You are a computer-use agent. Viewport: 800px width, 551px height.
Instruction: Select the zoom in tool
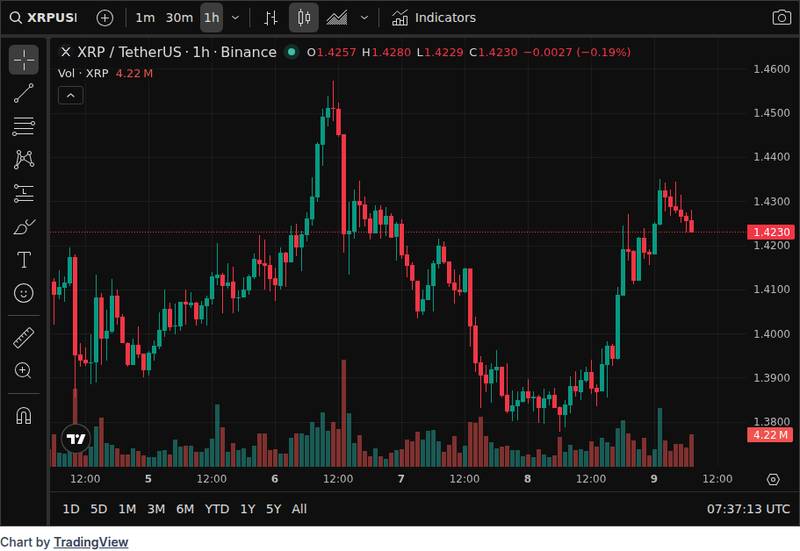24,370
